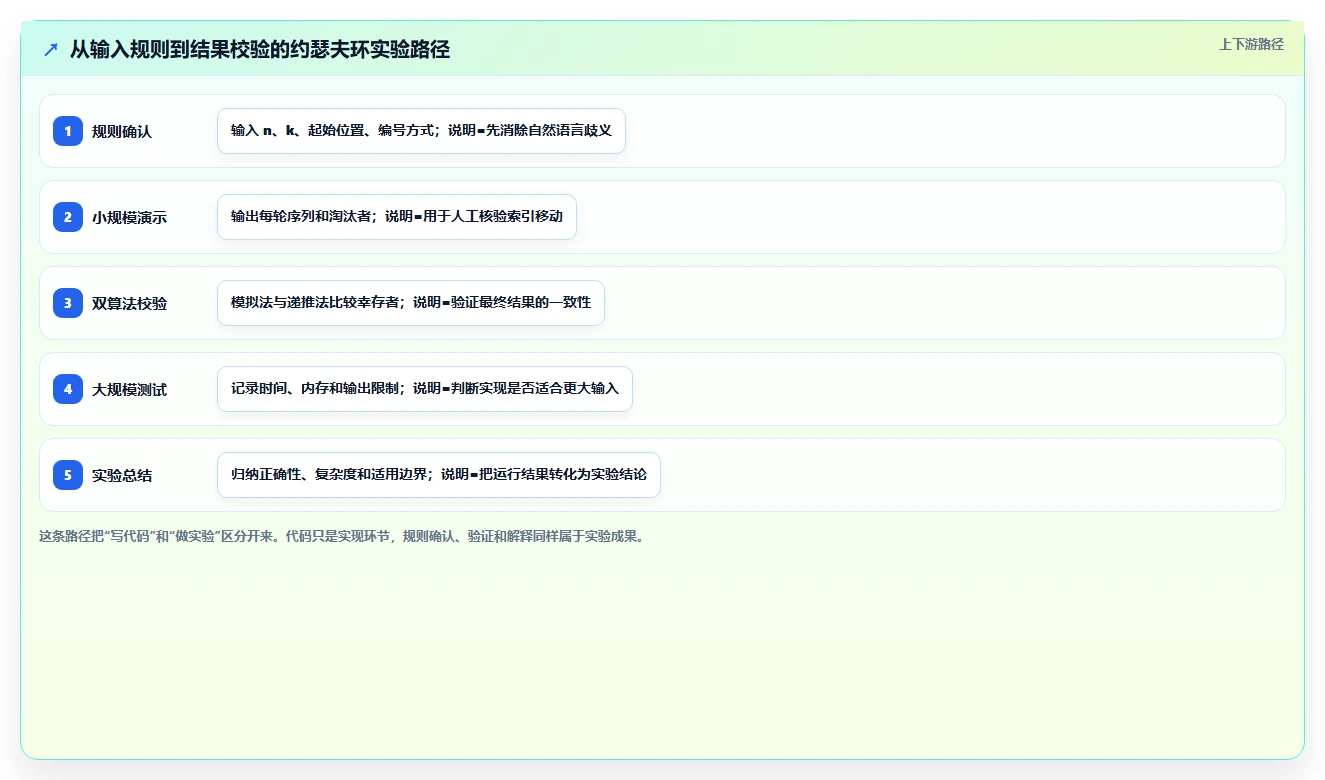Click the 小规模演示 step label
The image size is (1325, 780).
(x=130, y=217)
